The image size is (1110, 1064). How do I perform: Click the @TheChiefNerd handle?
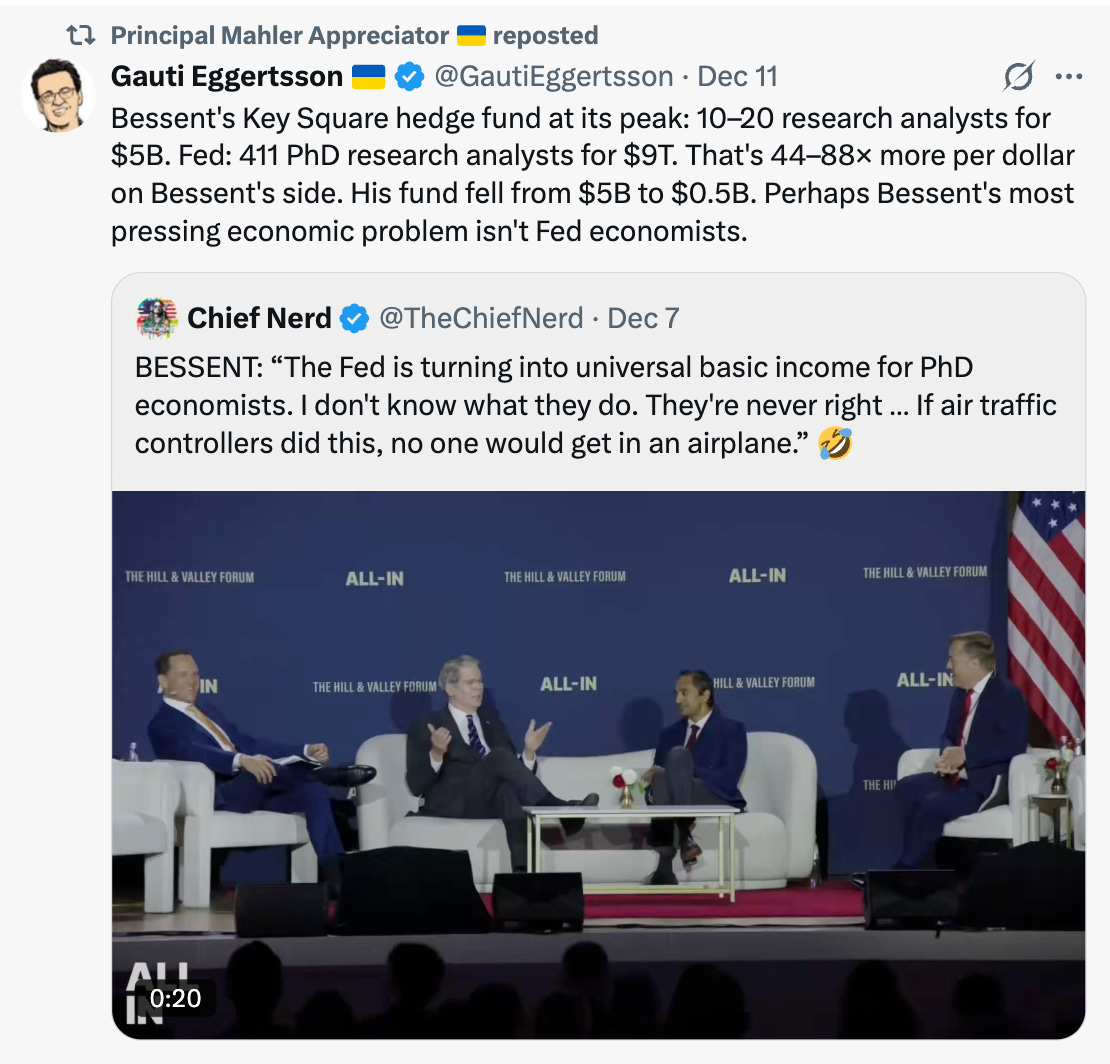click(480, 318)
